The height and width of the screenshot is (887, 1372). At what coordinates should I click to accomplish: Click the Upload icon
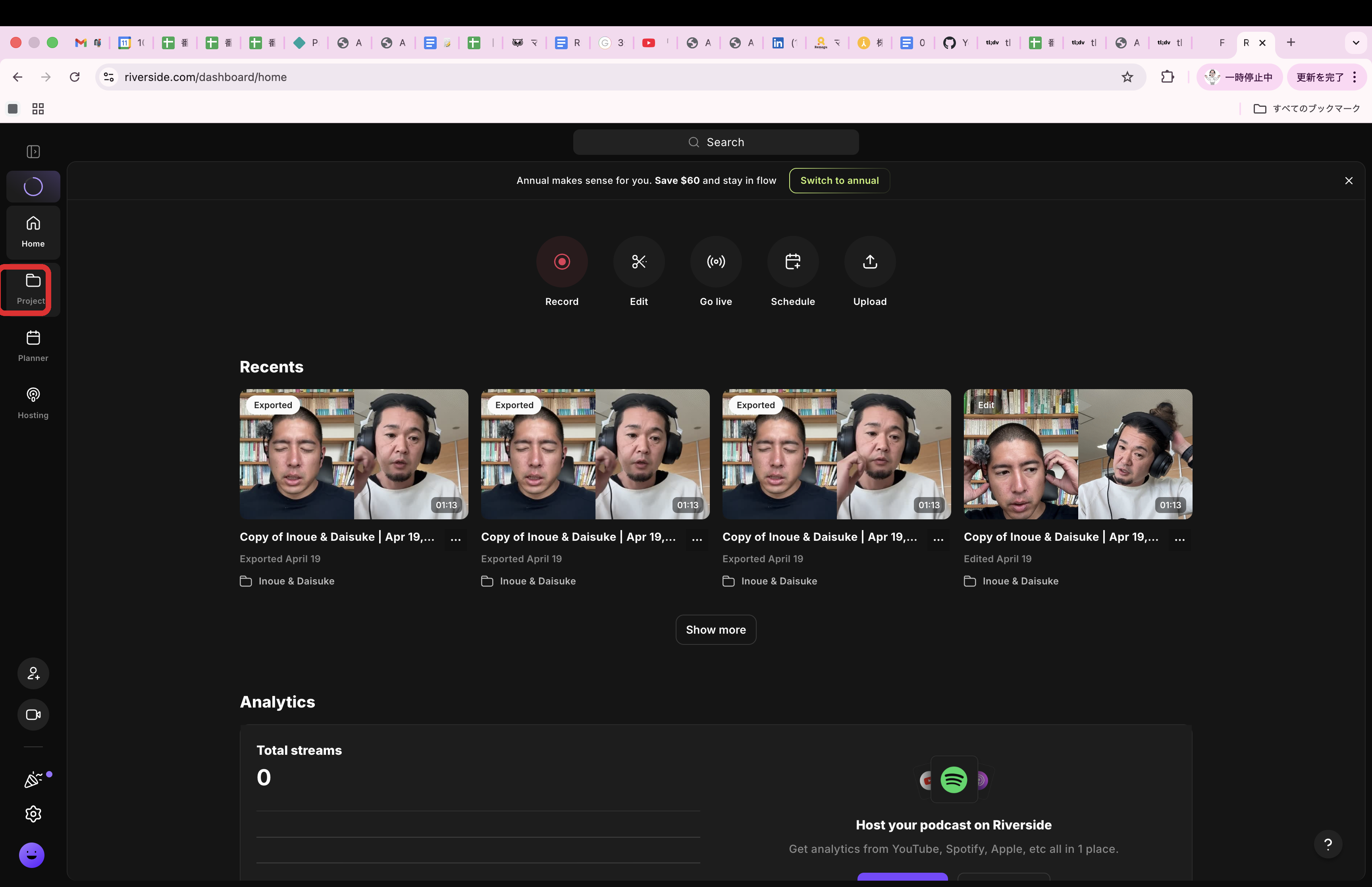pyautogui.click(x=870, y=262)
